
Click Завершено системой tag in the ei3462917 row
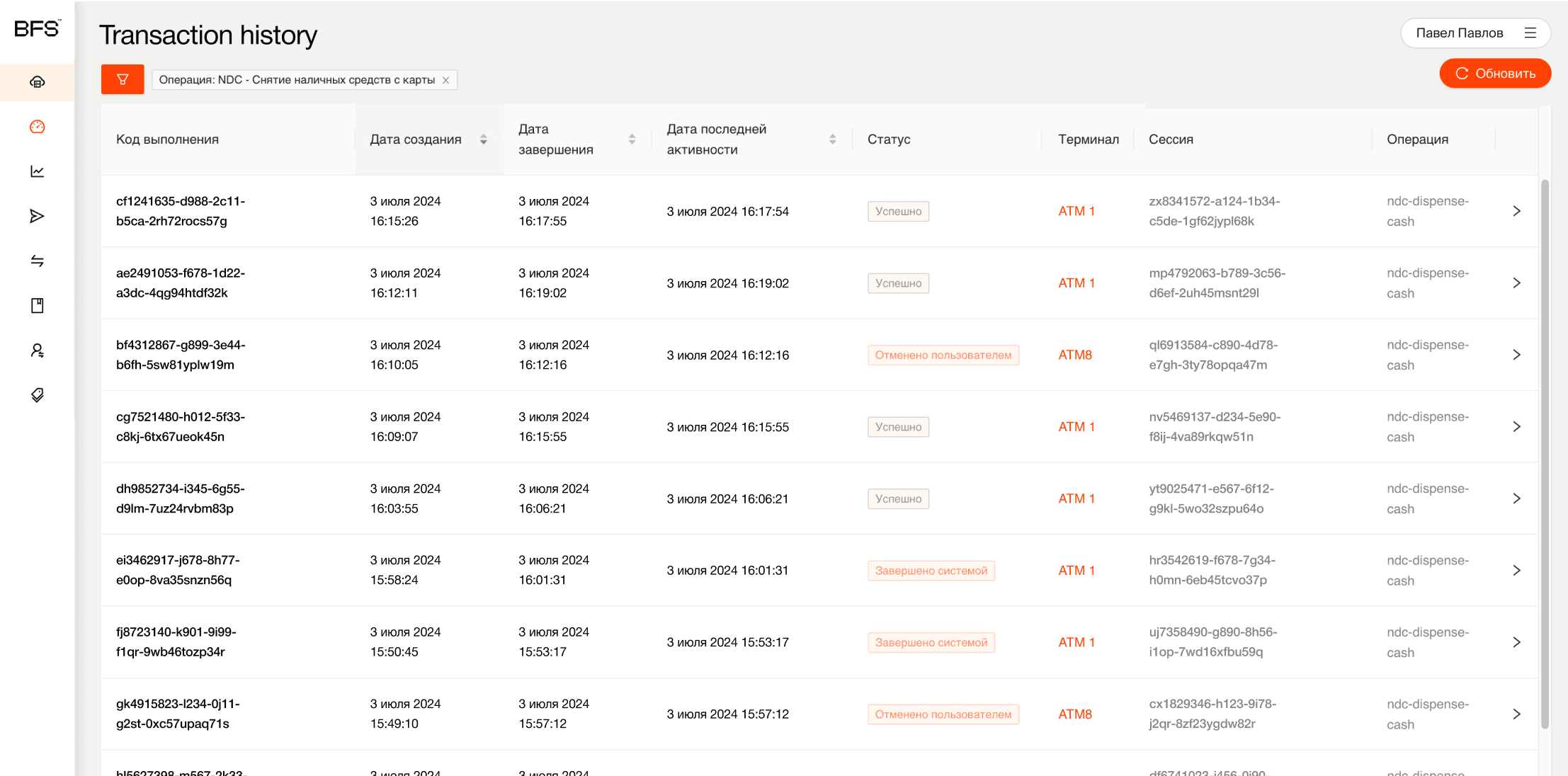pos(931,571)
